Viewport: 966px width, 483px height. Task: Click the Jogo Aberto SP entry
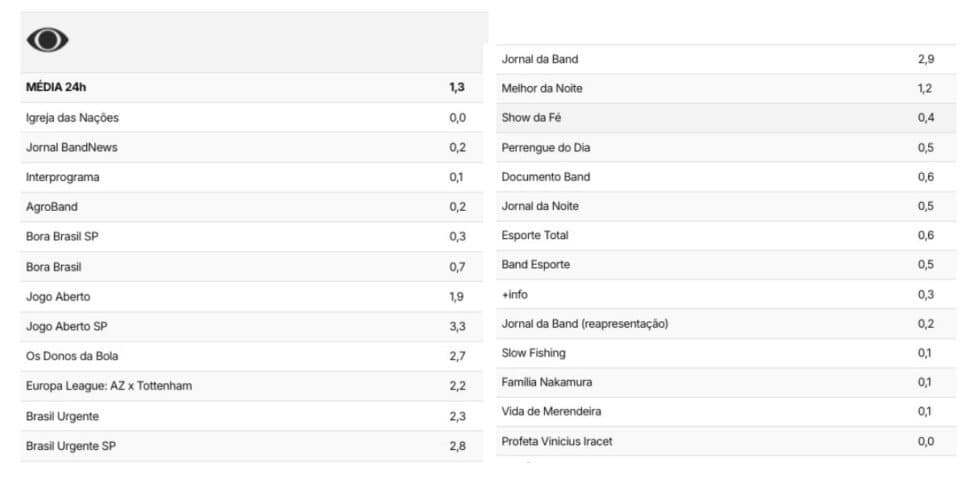[252, 327]
